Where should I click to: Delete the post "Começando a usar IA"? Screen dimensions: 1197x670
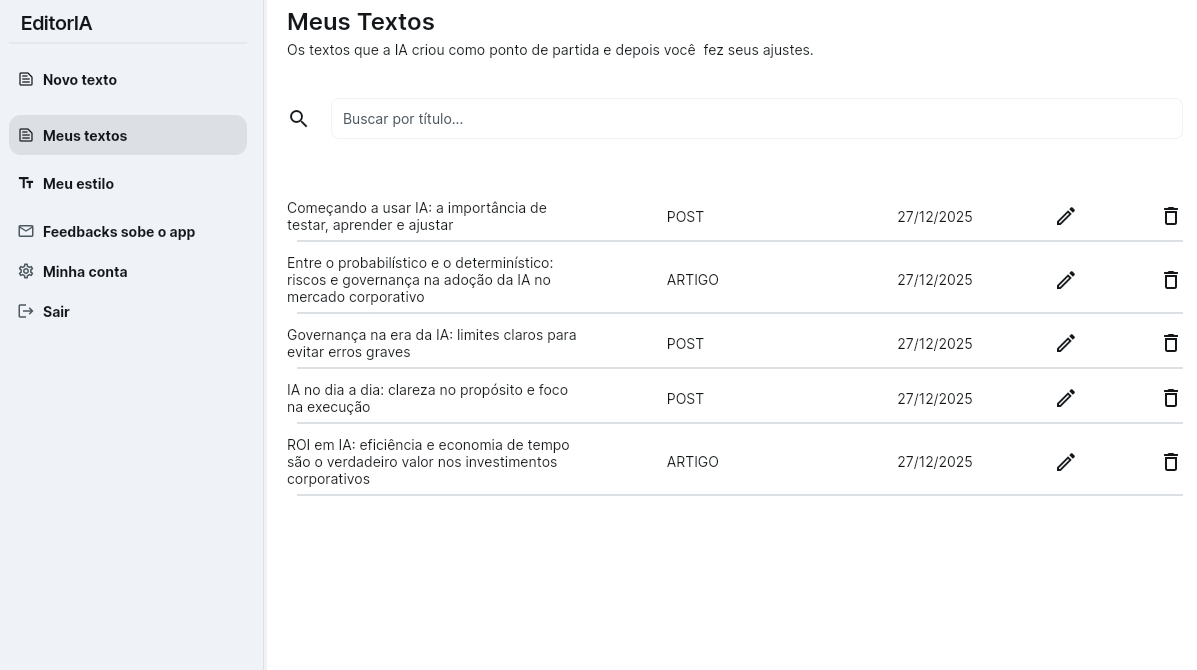pos(1170,216)
